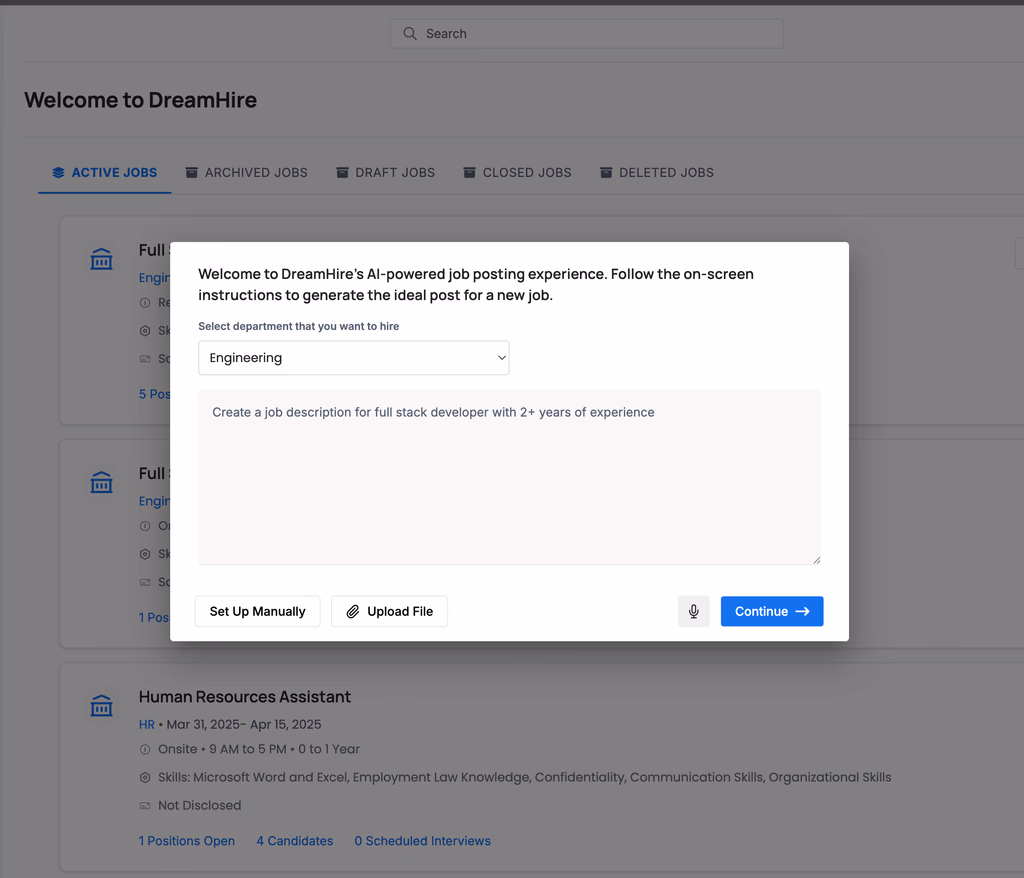
Task: Open the 1 Positions Open link
Action: tap(187, 841)
